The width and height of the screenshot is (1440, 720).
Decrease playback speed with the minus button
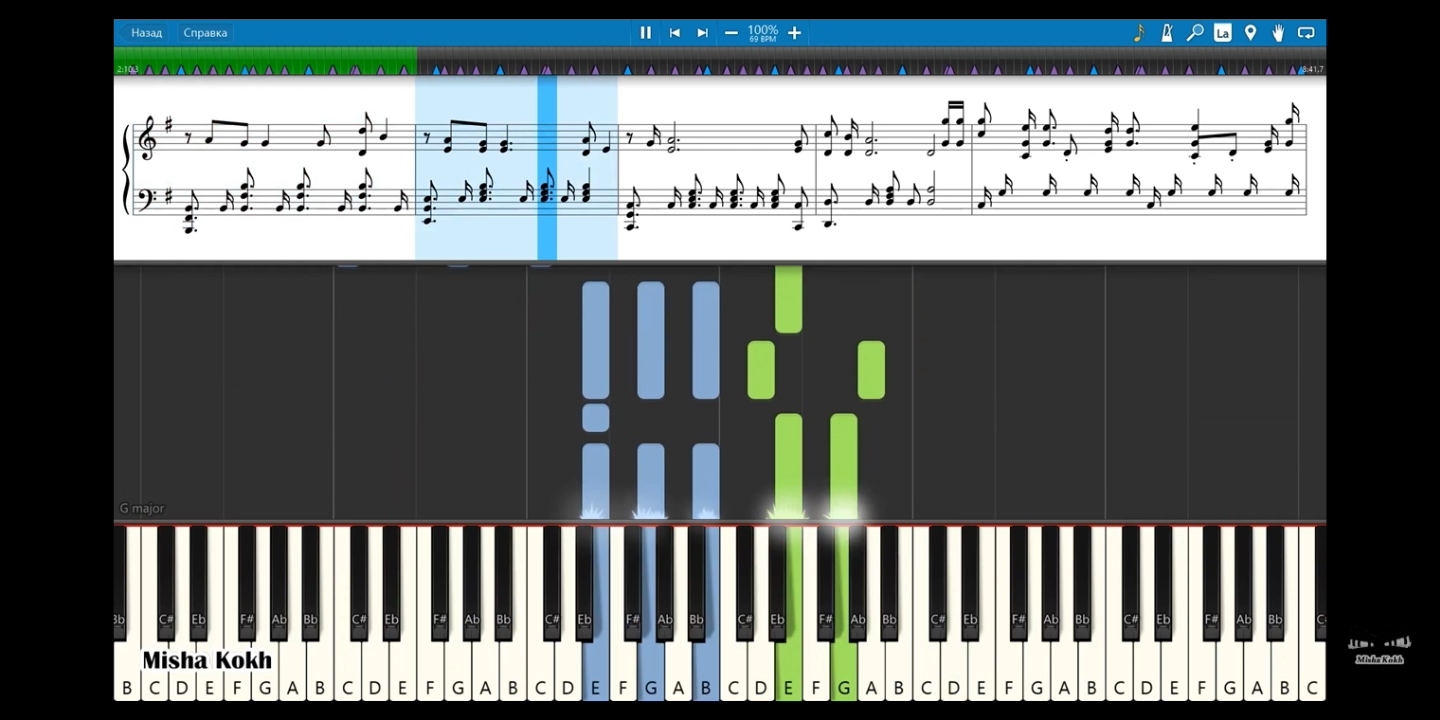click(731, 33)
